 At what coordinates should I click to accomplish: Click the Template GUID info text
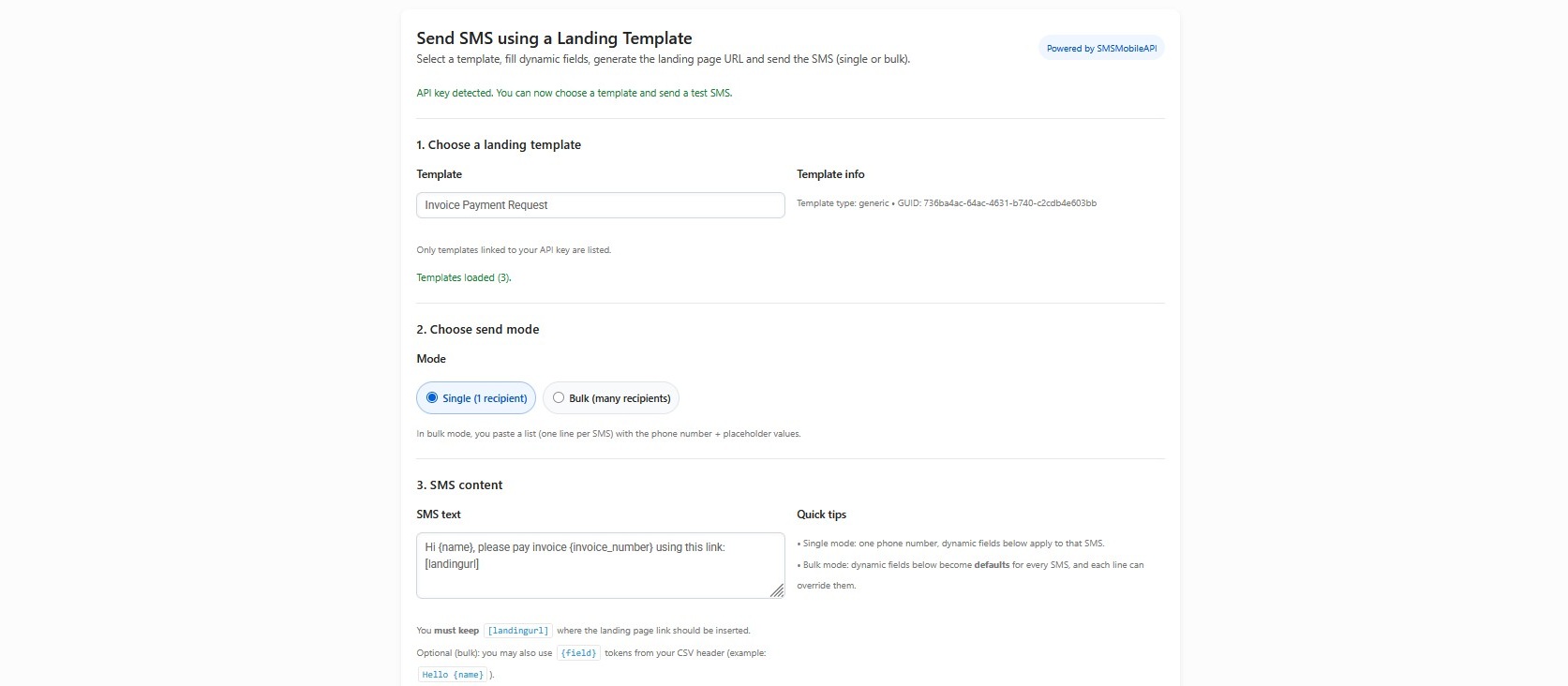[x=947, y=203]
